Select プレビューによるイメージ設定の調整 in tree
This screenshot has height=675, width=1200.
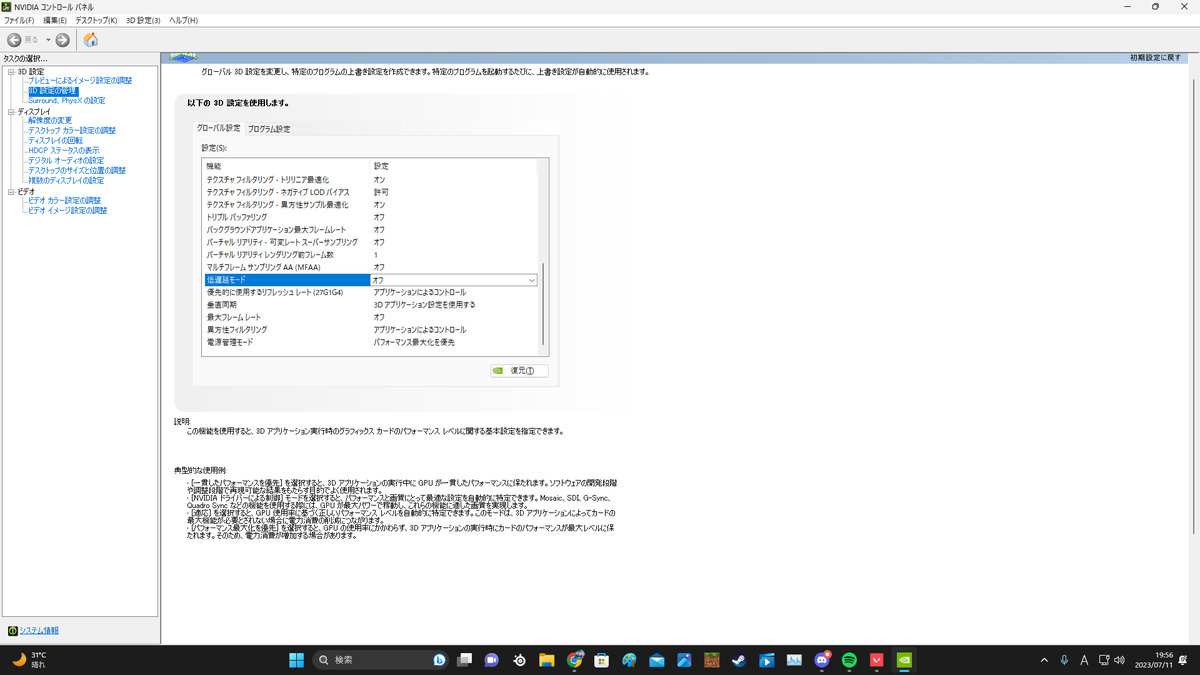pos(80,81)
